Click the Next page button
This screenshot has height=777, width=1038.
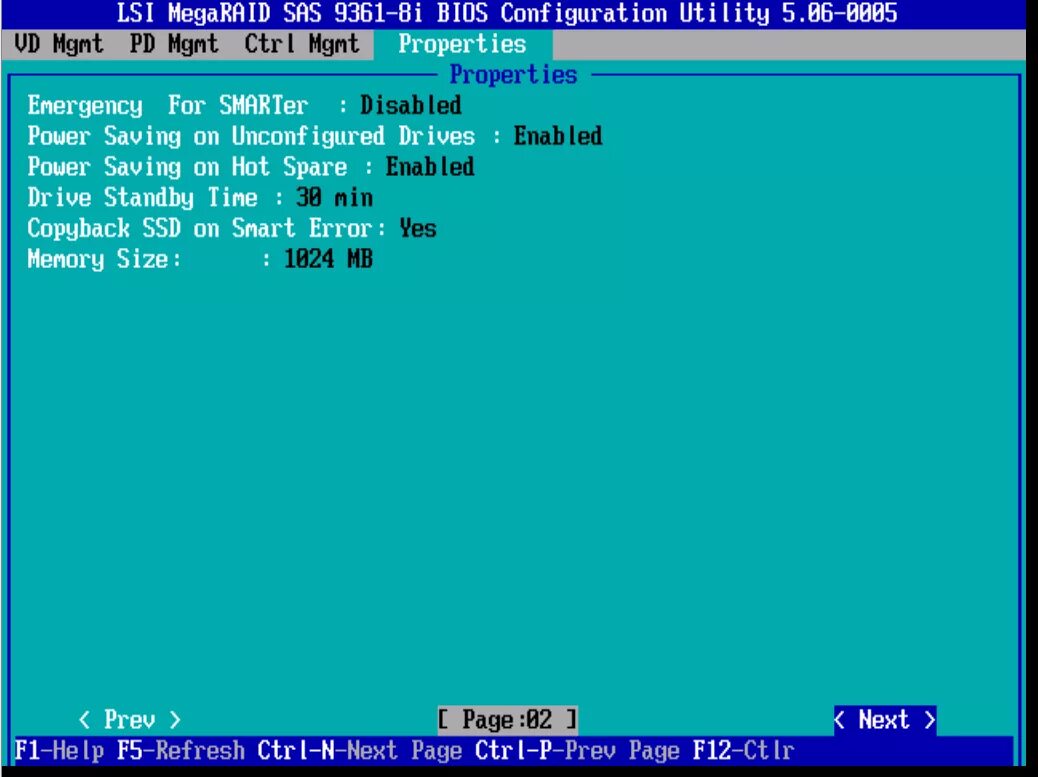[x=885, y=719]
